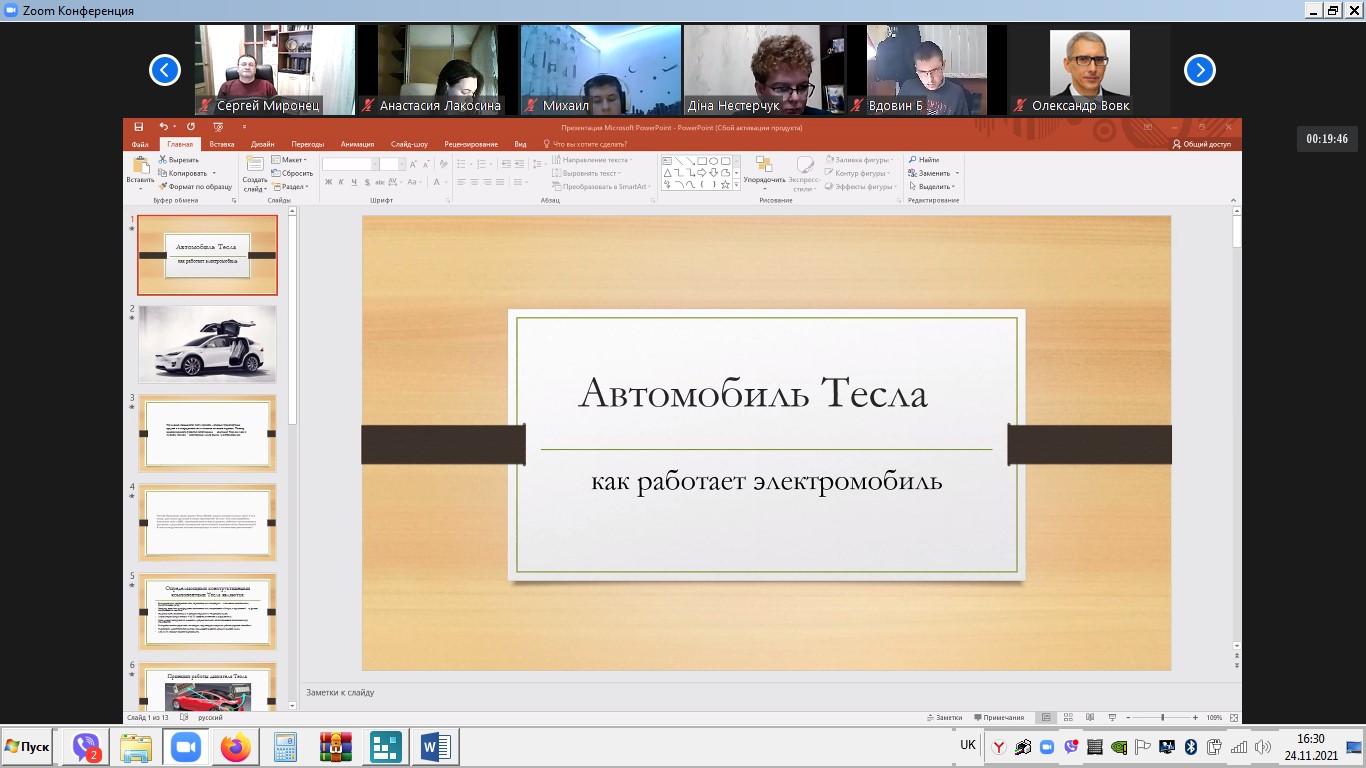Toggle Заметки notes pane in status bar
1366x768 pixels.
click(x=944, y=717)
